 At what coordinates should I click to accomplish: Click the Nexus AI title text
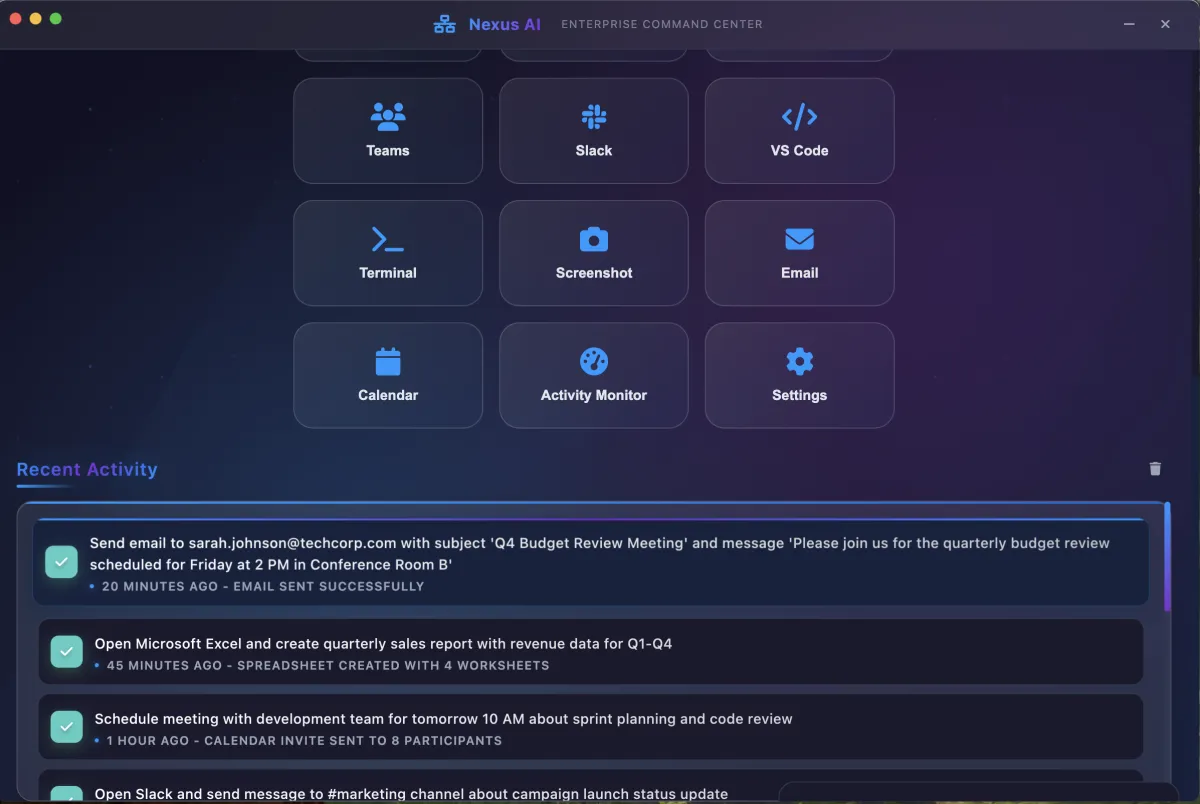click(505, 24)
